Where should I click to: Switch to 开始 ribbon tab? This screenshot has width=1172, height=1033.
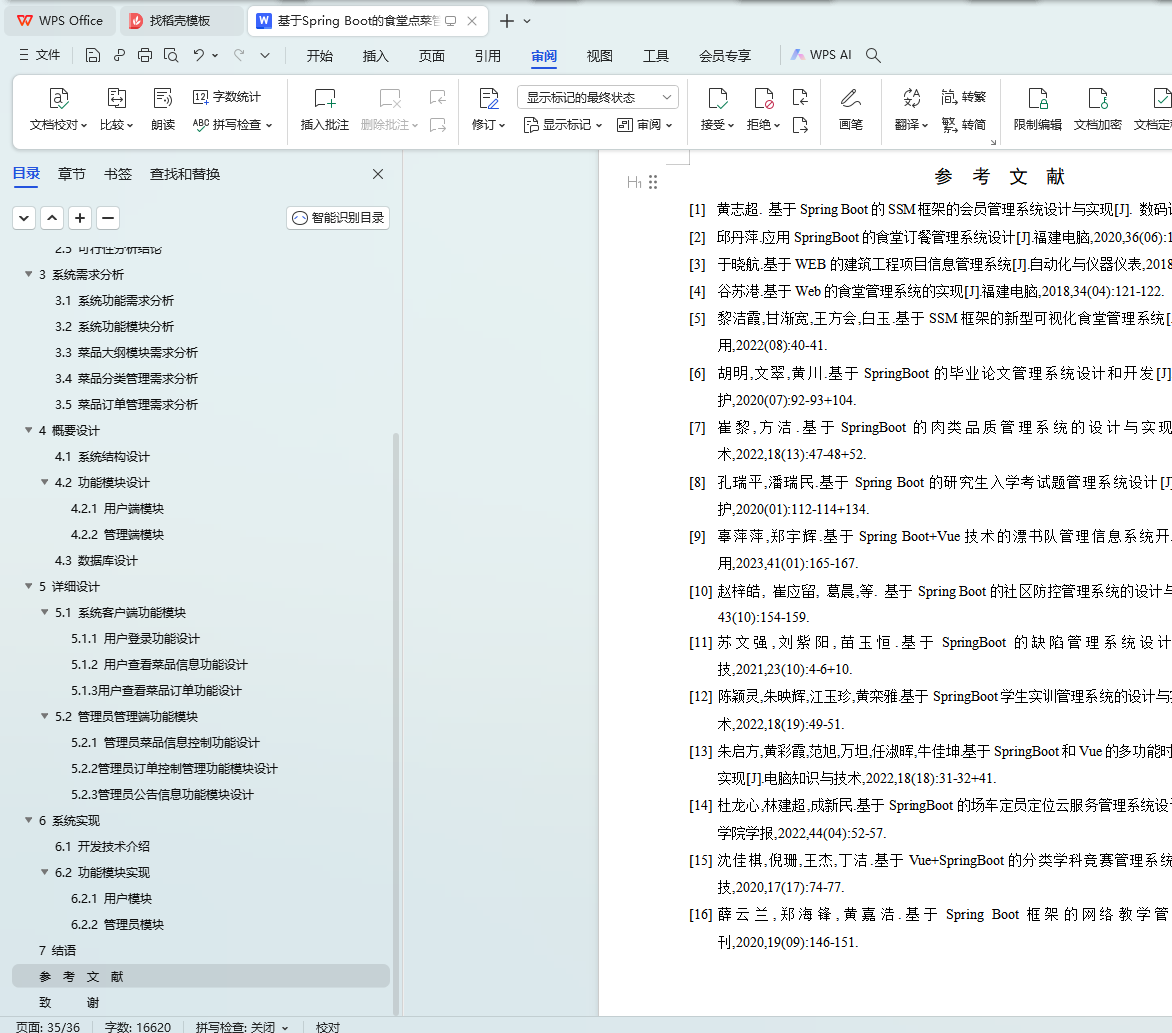click(x=319, y=56)
